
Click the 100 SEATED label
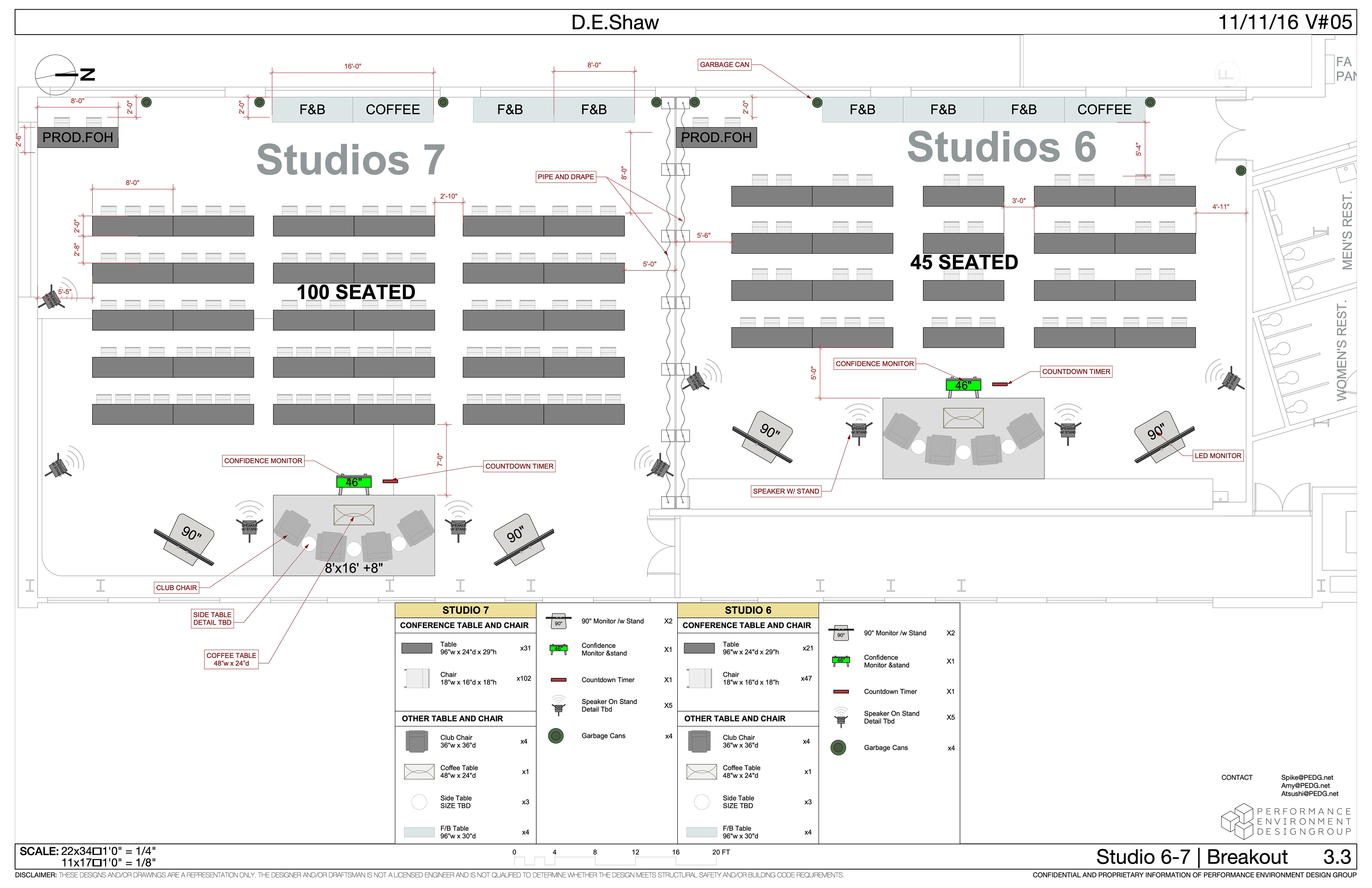(356, 292)
